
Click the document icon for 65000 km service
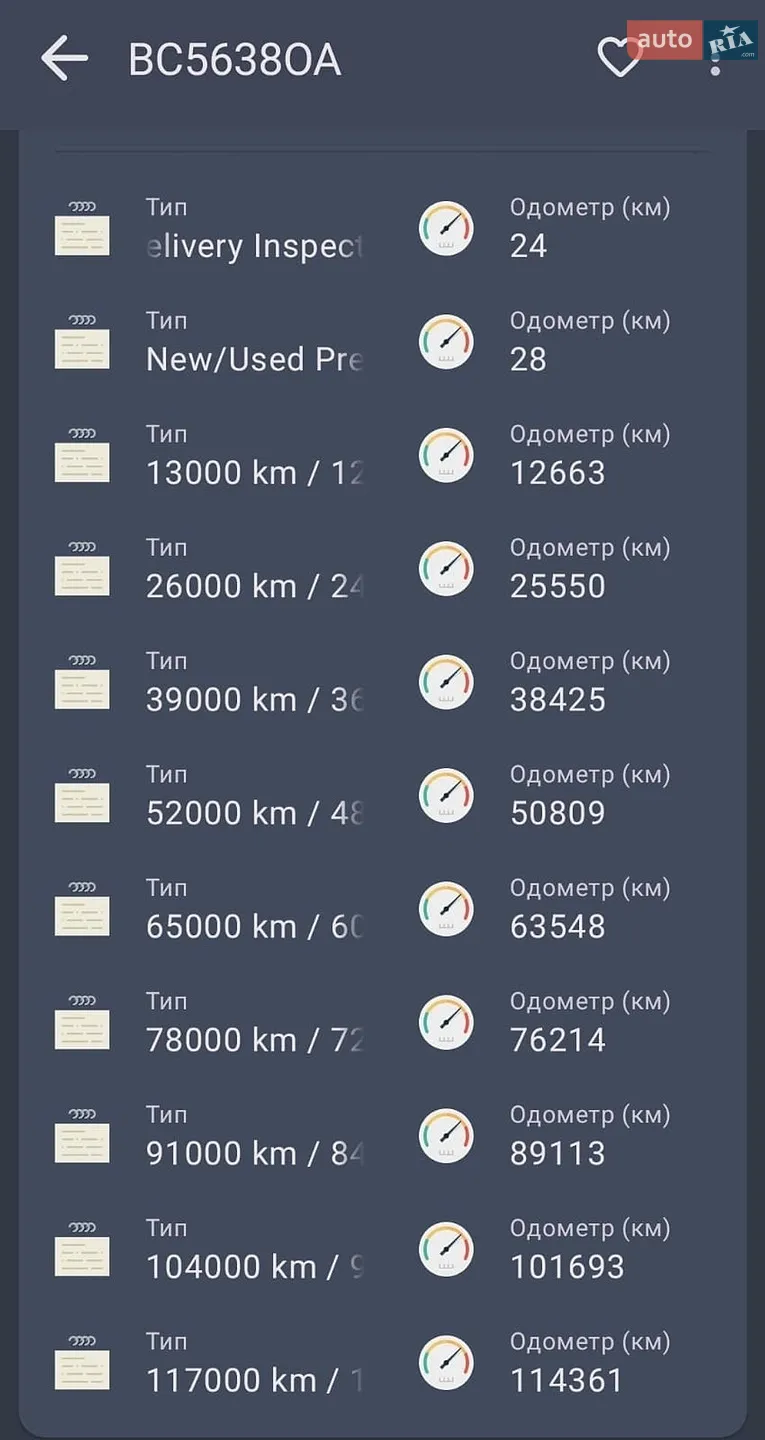82,908
